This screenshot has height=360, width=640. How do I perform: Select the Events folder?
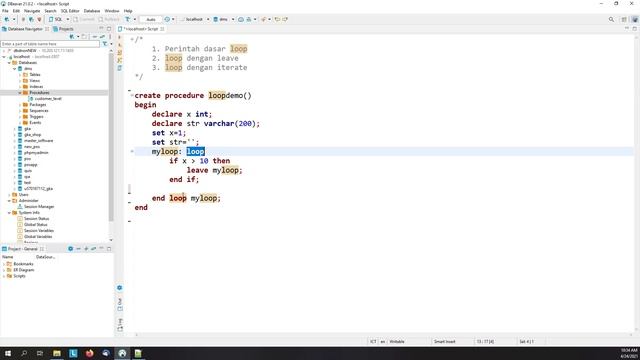coord(35,122)
